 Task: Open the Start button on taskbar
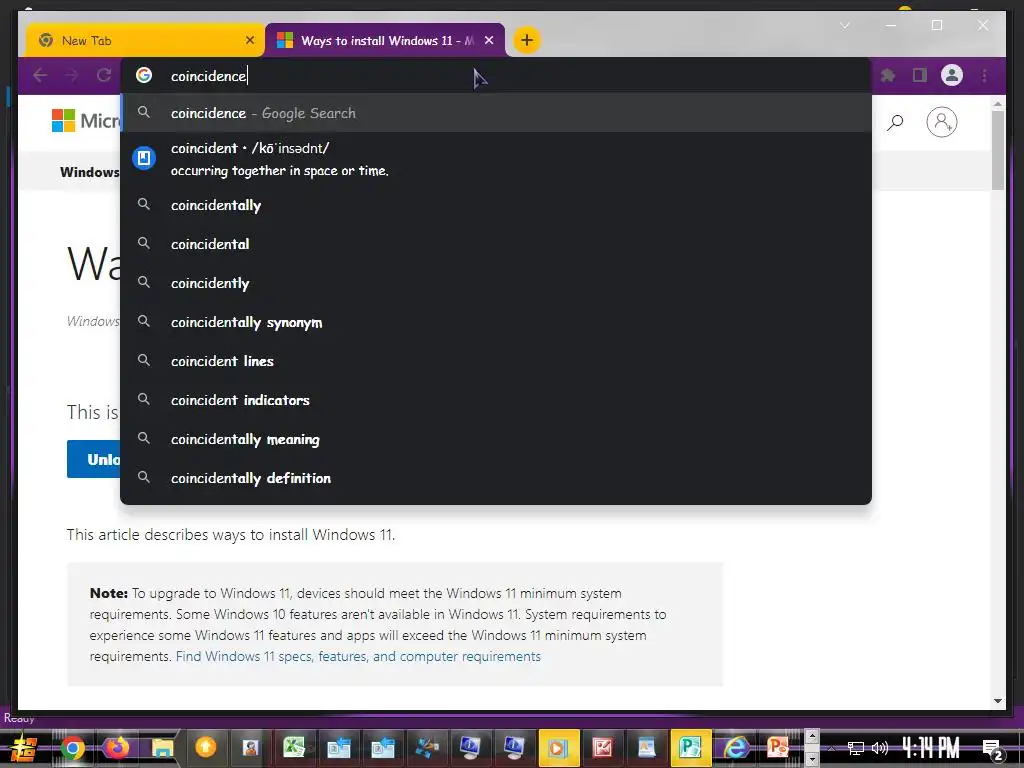[24, 748]
